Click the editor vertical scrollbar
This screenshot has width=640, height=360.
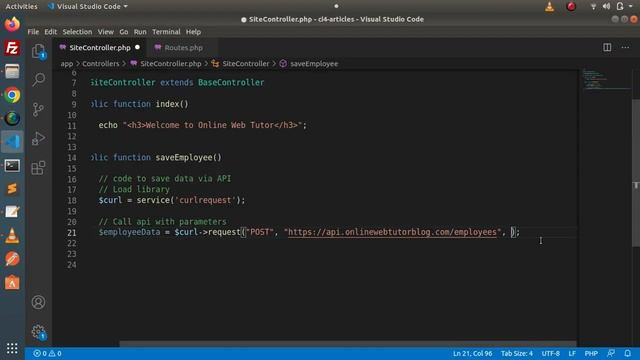coord(636,173)
